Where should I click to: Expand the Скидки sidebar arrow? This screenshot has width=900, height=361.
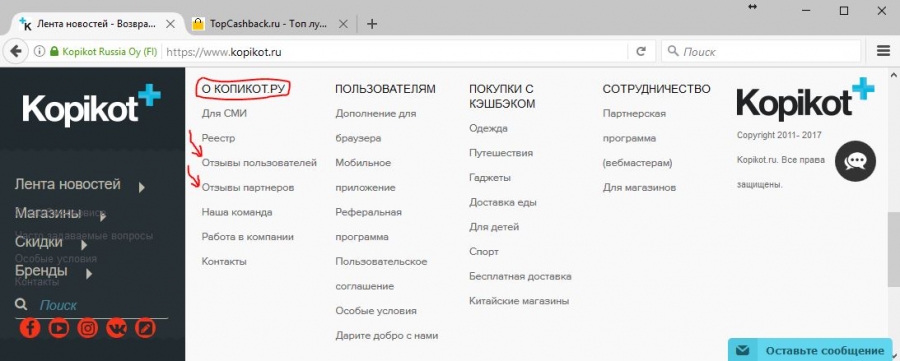click(84, 245)
